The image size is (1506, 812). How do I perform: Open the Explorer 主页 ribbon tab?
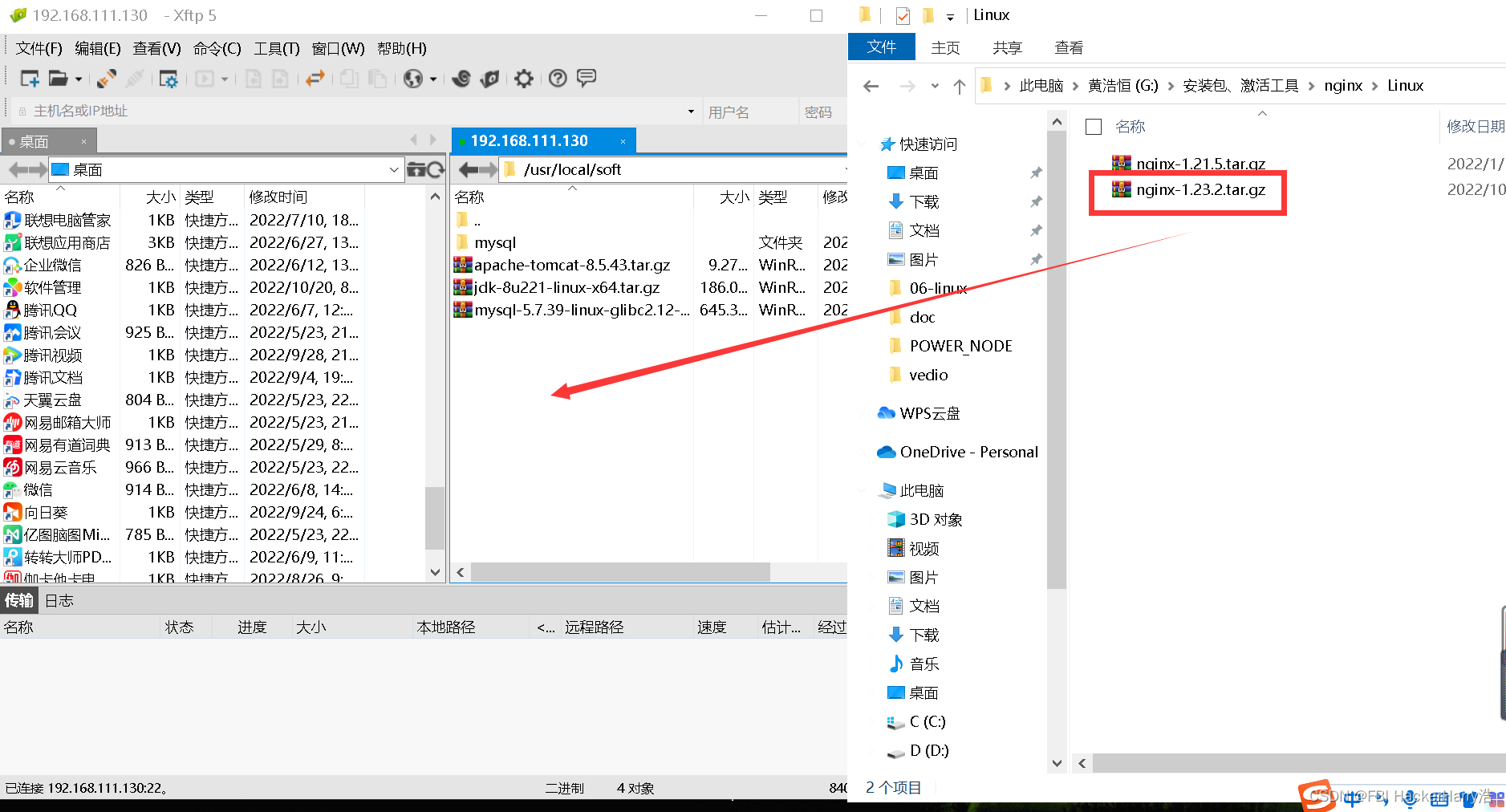pos(945,48)
